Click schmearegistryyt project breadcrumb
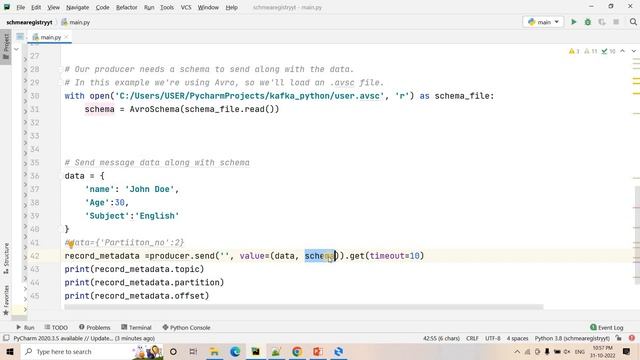Image resolution: width=640 pixels, height=360 pixels. tap(29, 22)
